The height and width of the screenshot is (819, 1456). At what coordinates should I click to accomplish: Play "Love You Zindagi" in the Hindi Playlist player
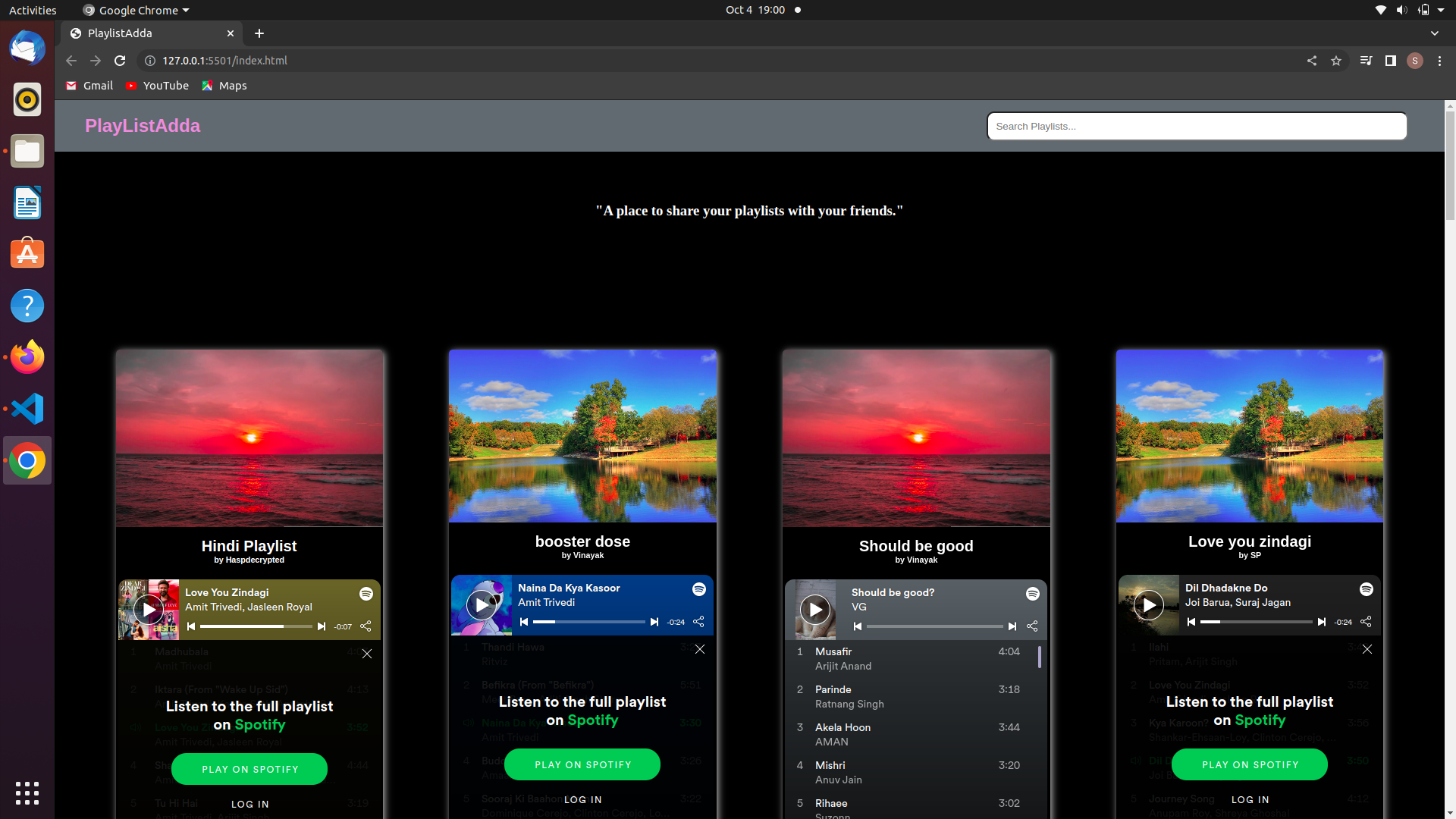(x=149, y=609)
